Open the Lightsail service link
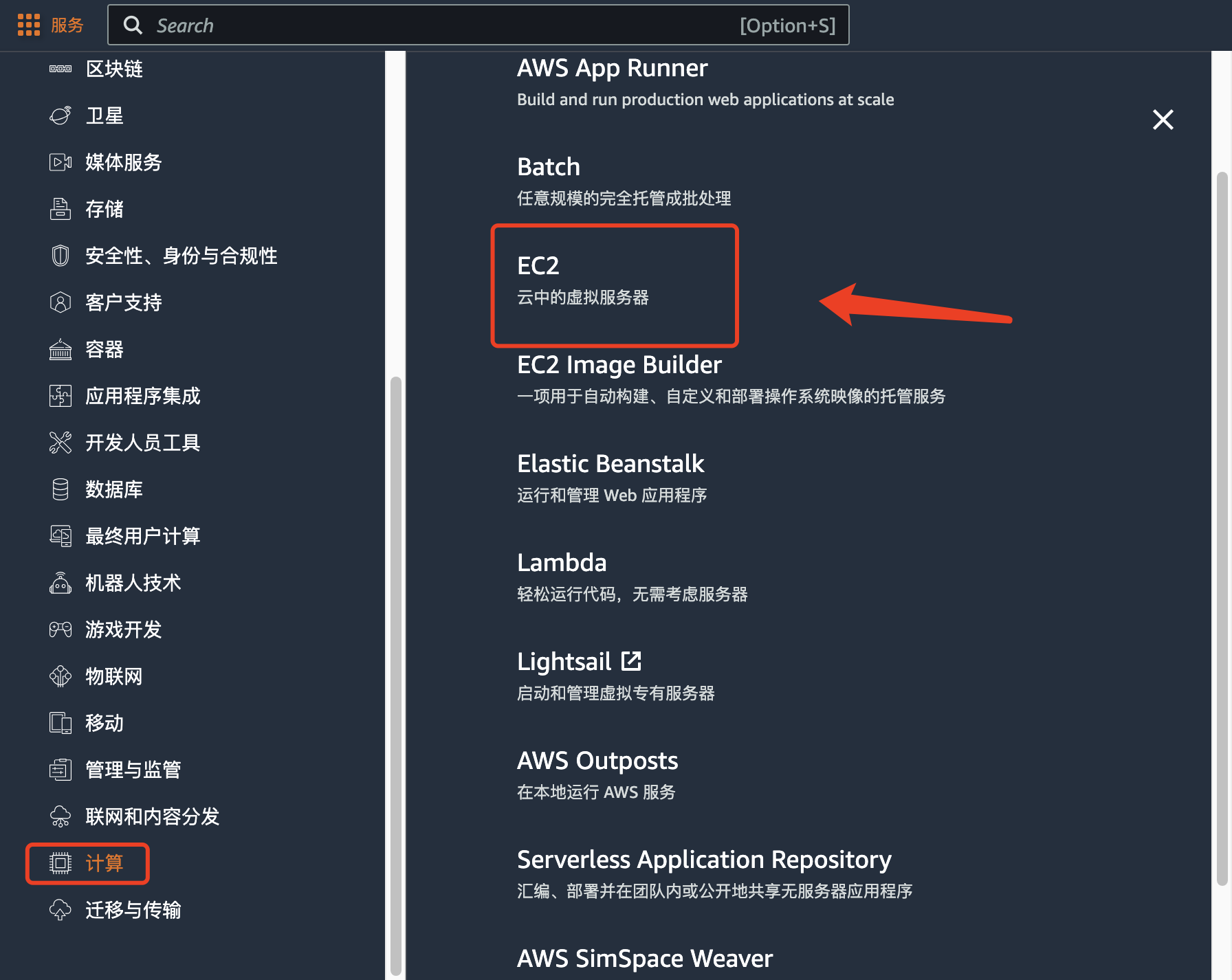 pos(564,662)
